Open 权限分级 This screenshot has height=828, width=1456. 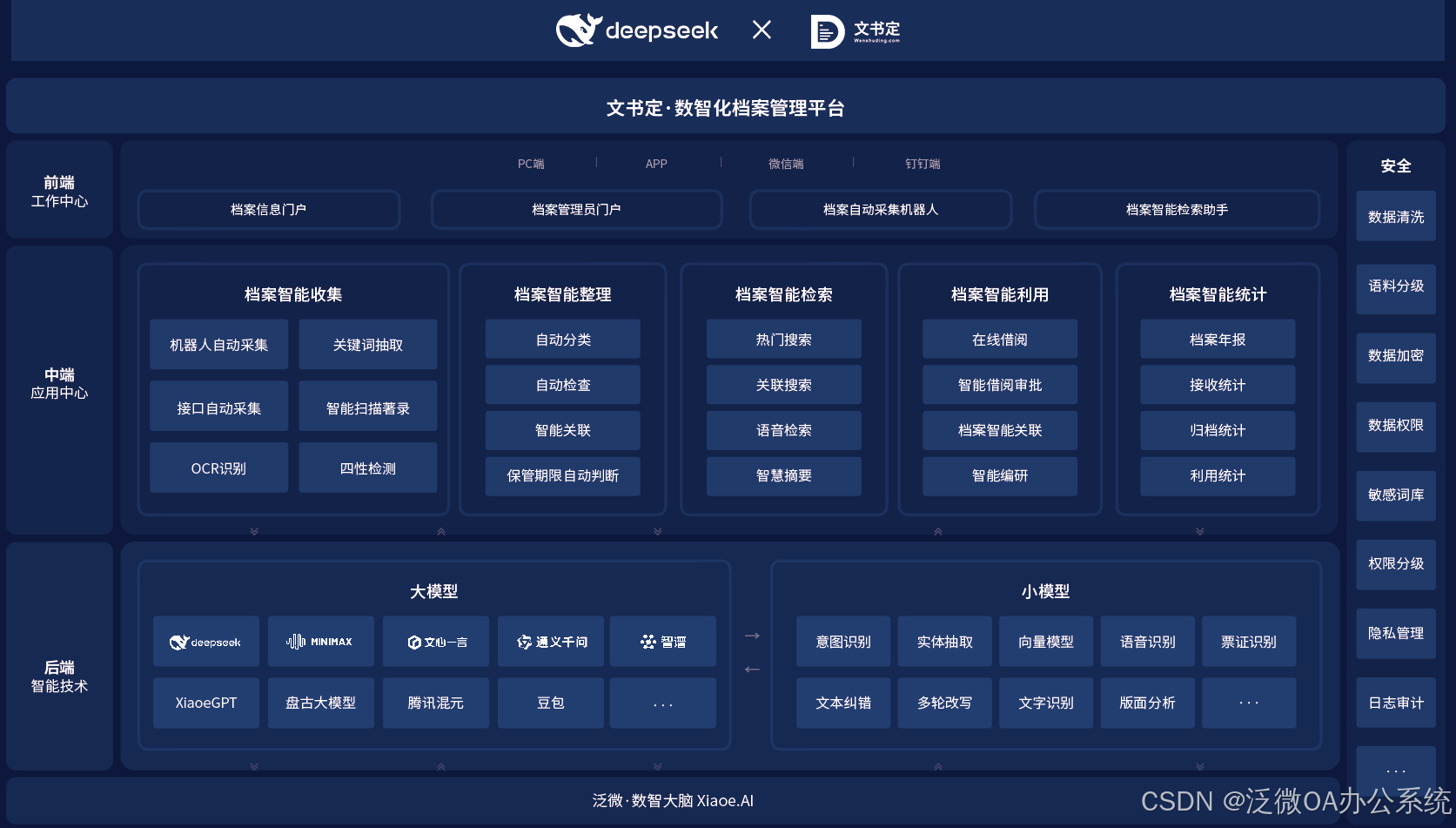(1396, 563)
